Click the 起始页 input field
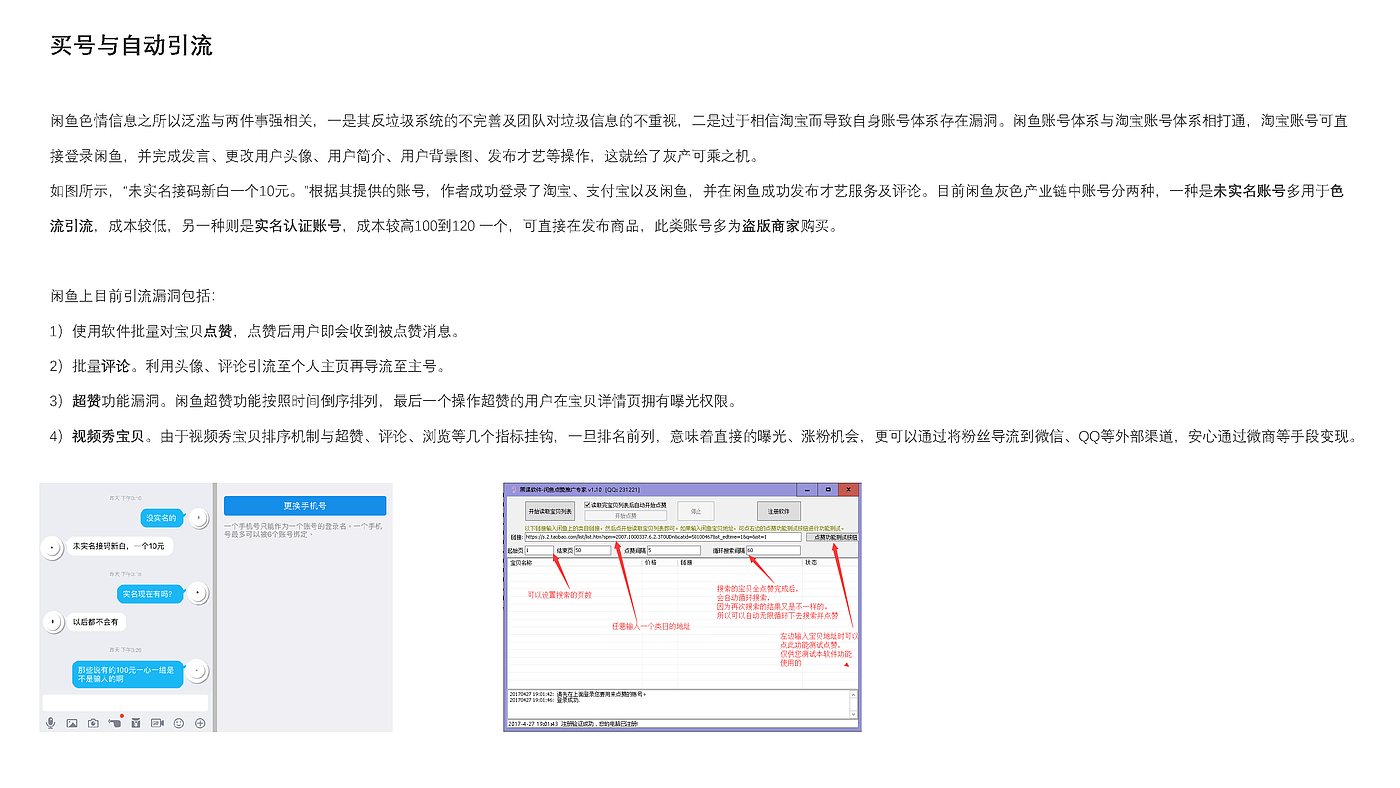Viewport: 1400px width, 788px height. [x=539, y=550]
